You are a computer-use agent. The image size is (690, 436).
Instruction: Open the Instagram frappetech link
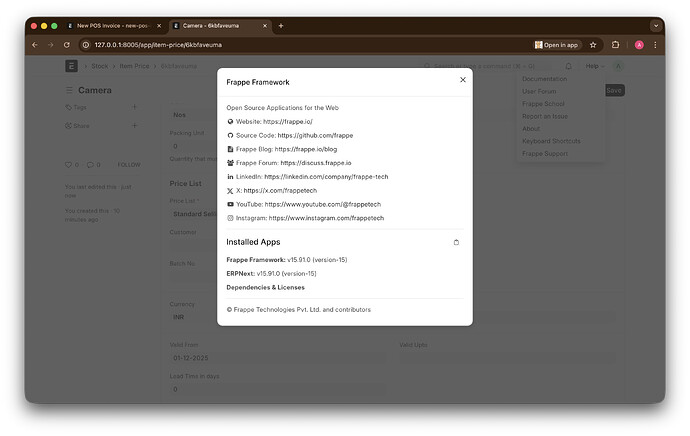coord(326,218)
